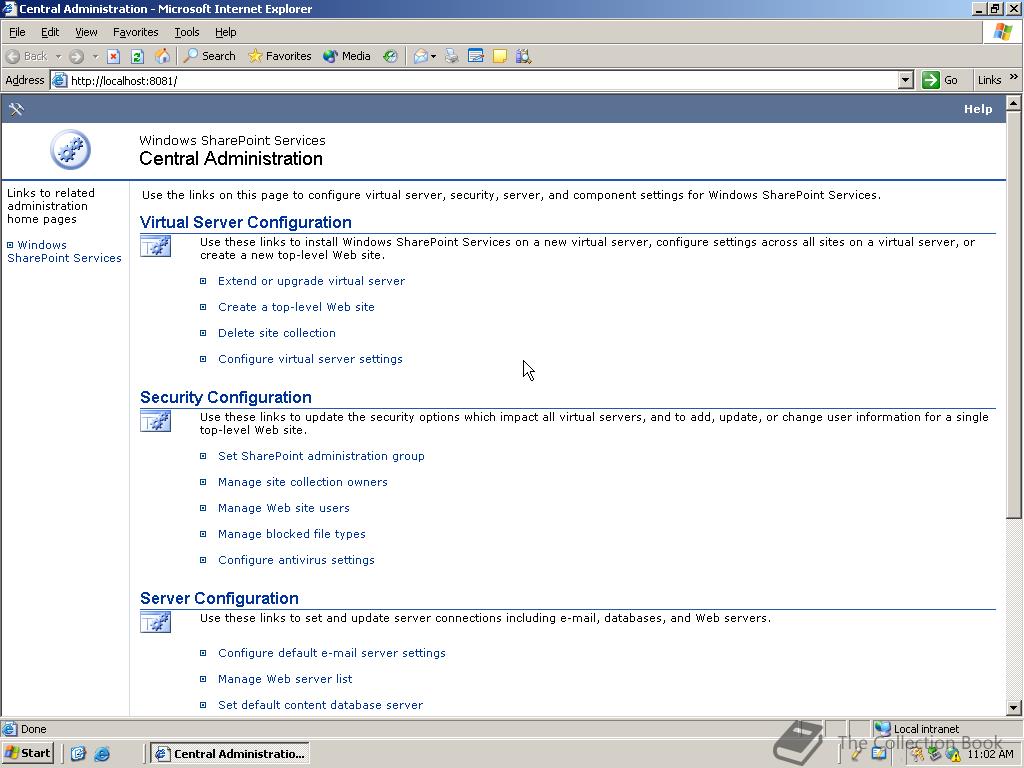
Task: Click the Back navigation button
Action: click(27, 56)
